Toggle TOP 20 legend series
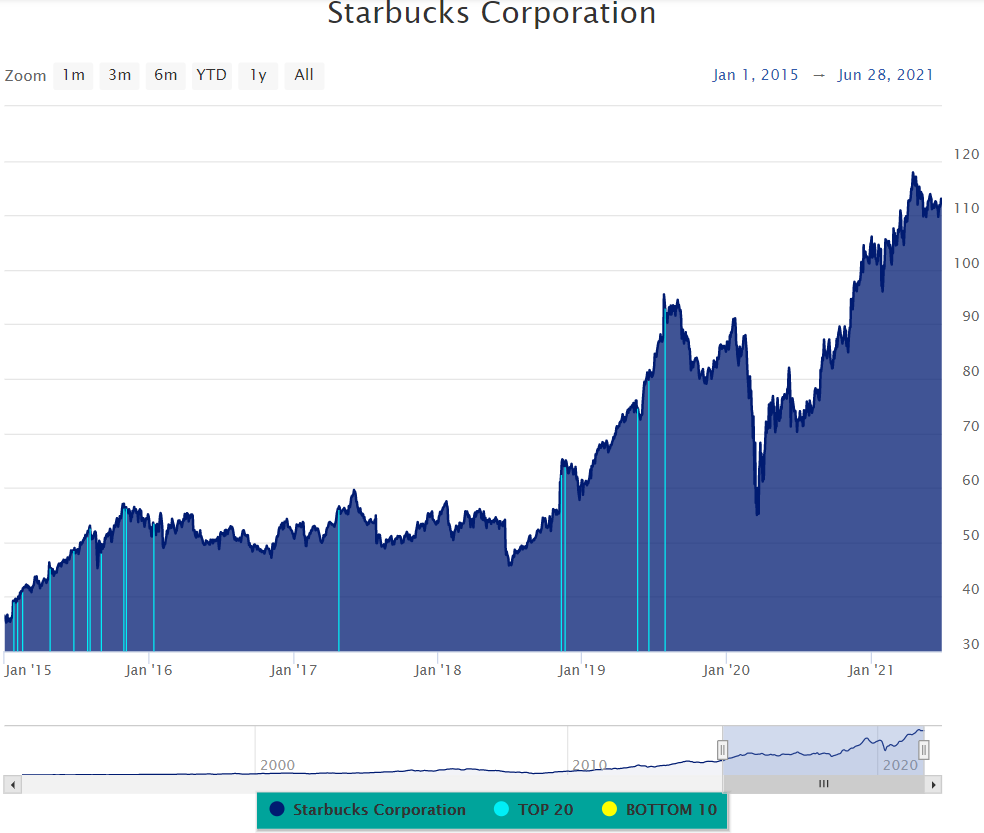The width and height of the screenshot is (984, 833). [x=534, y=810]
